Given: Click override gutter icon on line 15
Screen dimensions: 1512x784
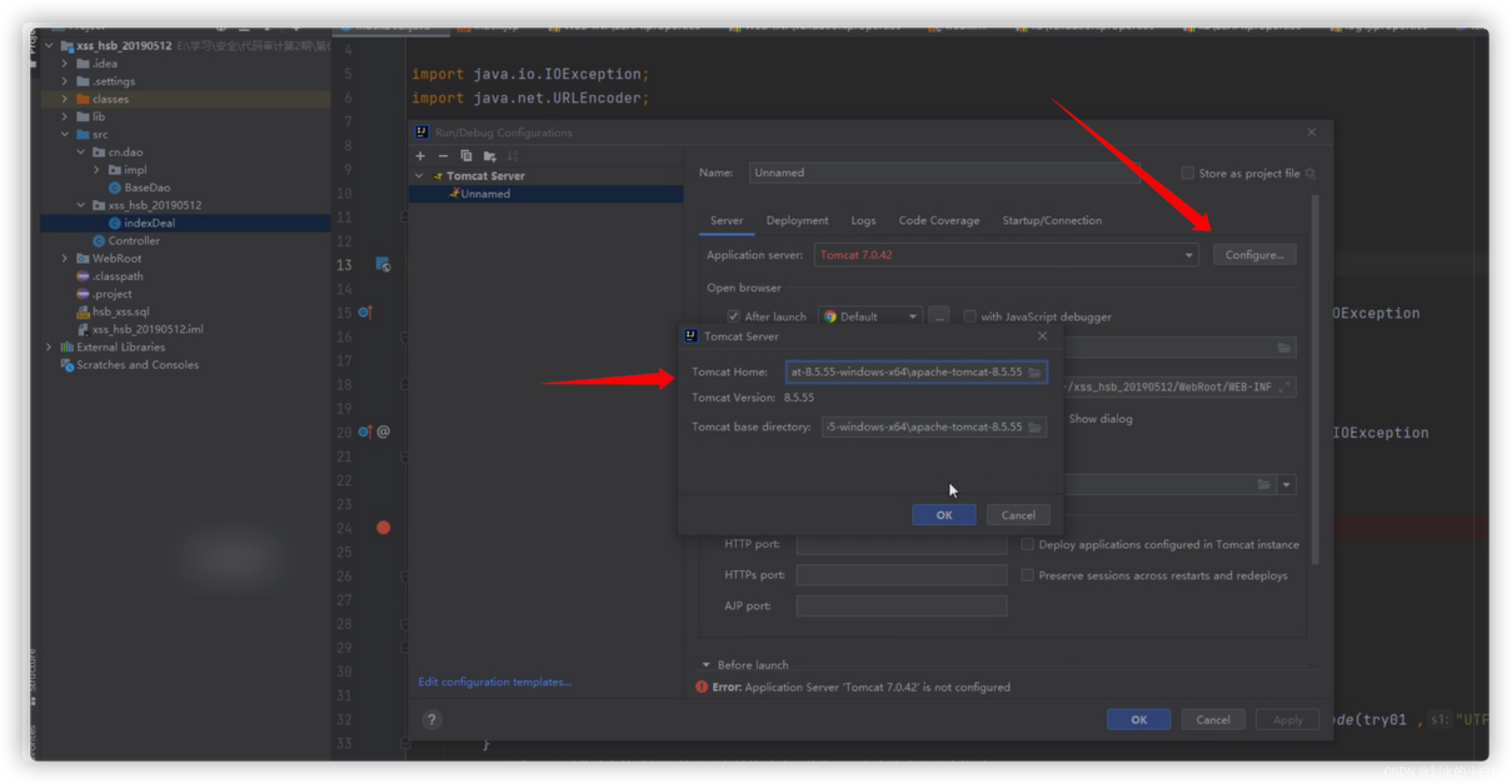Looking at the screenshot, I should pyautogui.click(x=365, y=312).
